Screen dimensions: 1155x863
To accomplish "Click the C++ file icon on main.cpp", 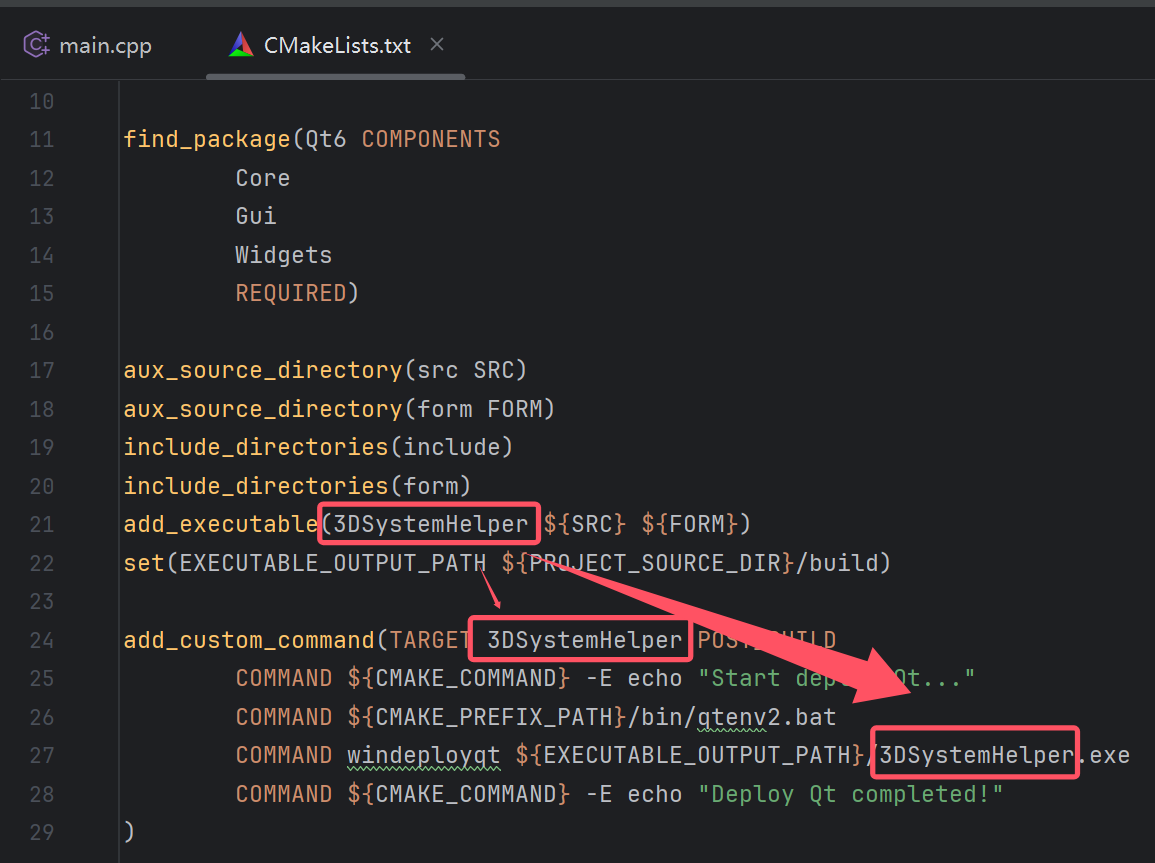I will (36, 45).
